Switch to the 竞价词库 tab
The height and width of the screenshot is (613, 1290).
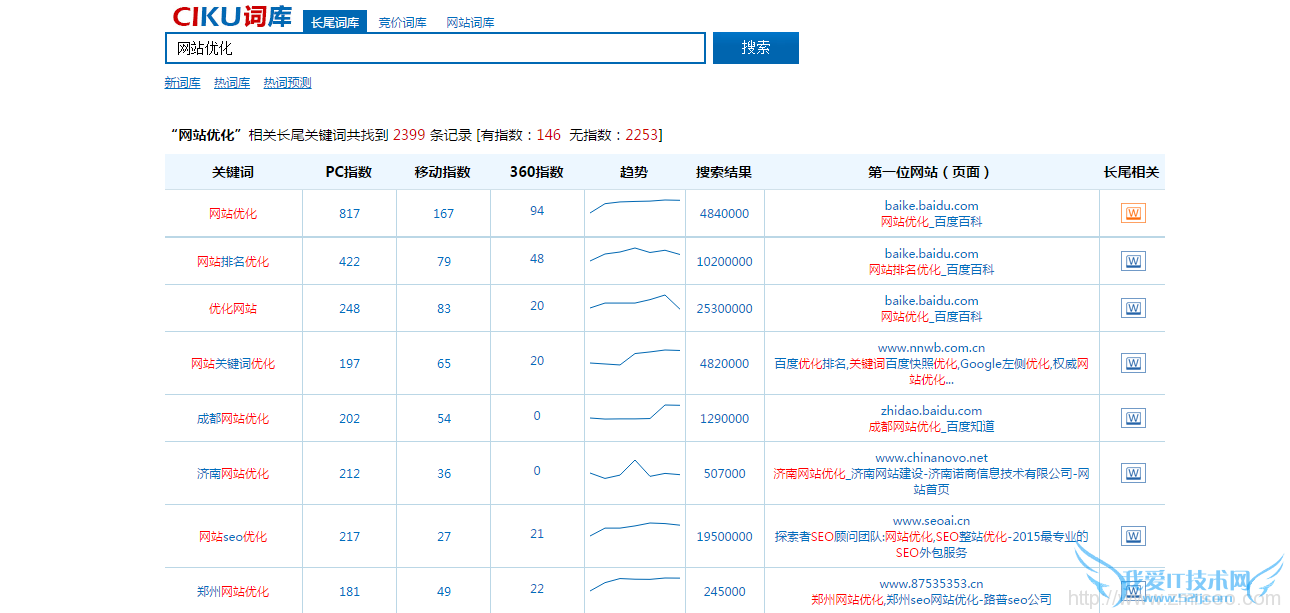point(402,22)
